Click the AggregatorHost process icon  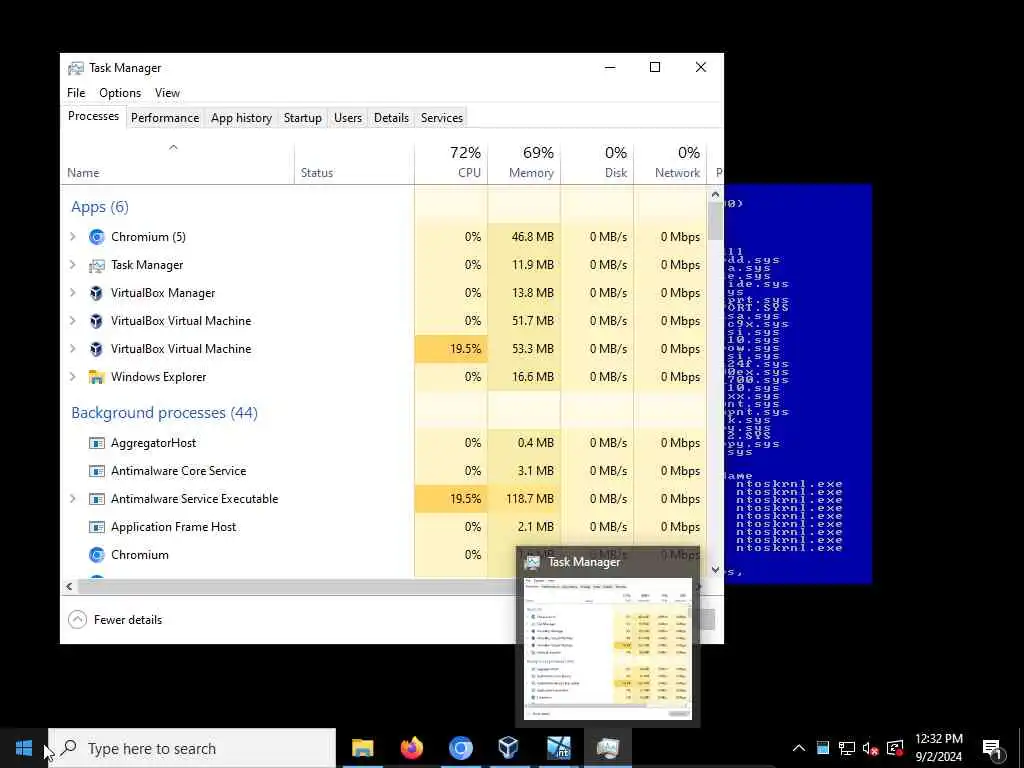(97, 443)
